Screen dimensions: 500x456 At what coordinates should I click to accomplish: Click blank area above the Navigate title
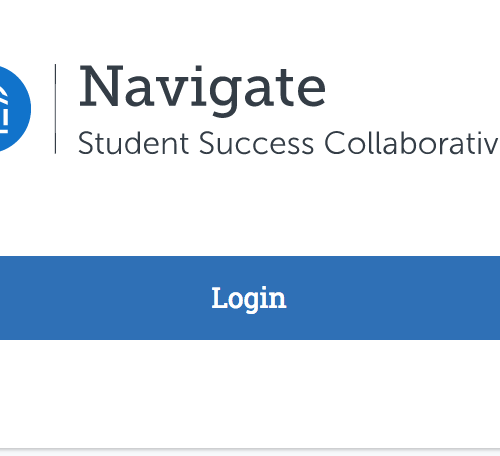250,30
